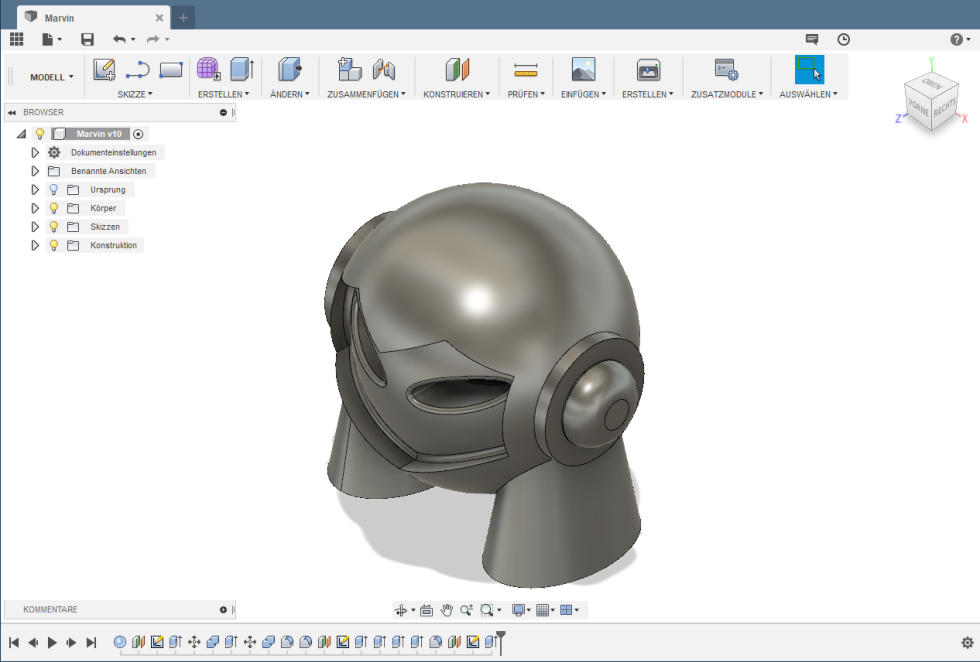Select the offset plane tool above KONSTRUIEREN
980x662 pixels.
457,69
